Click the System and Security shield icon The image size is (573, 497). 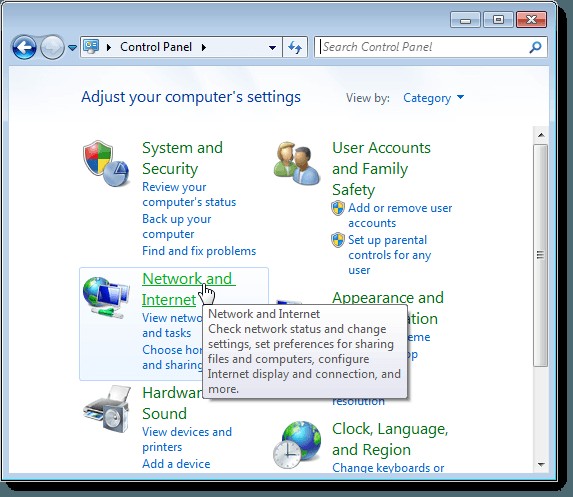click(106, 163)
